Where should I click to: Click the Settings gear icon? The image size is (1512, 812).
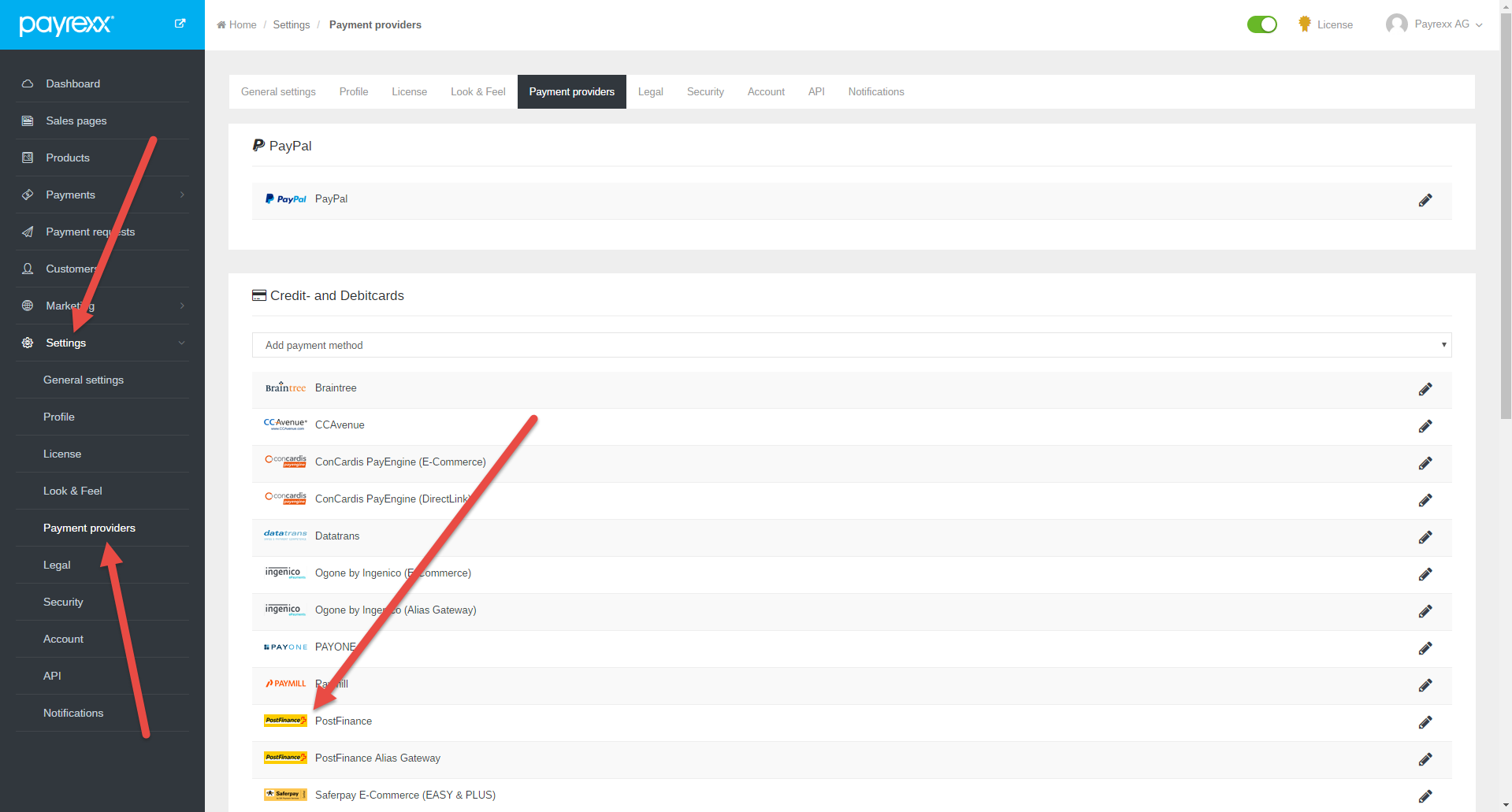[x=28, y=343]
